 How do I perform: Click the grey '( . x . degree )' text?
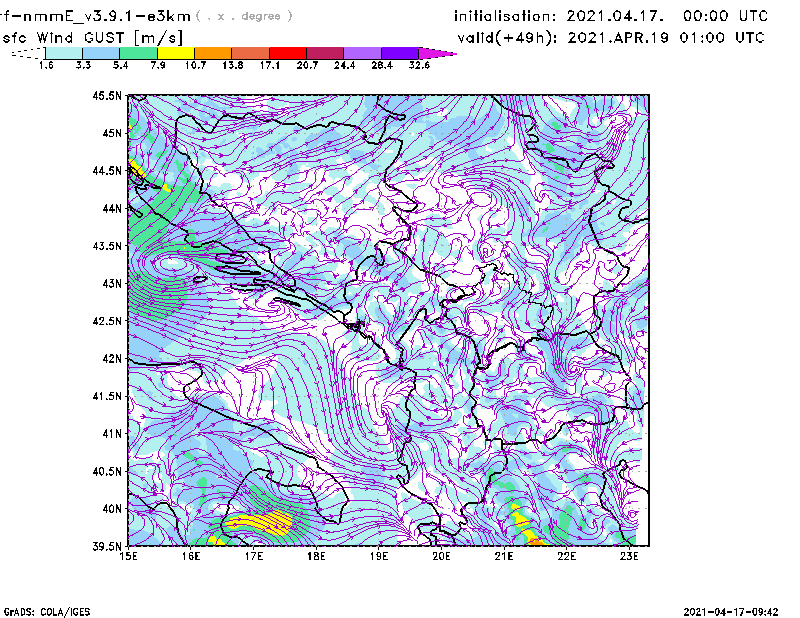pyautogui.click(x=244, y=16)
